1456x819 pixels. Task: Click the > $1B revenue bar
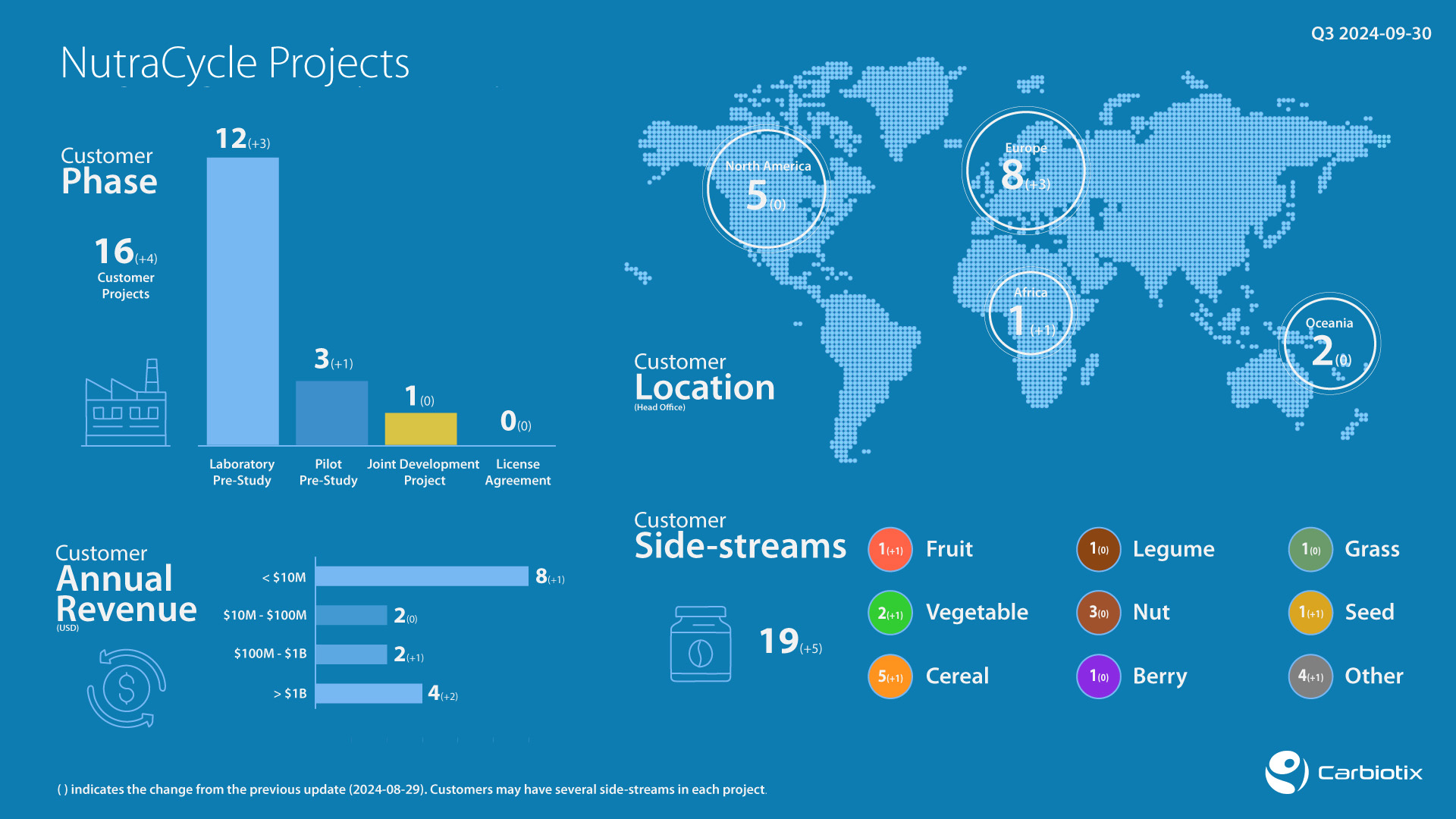pos(369,693)
